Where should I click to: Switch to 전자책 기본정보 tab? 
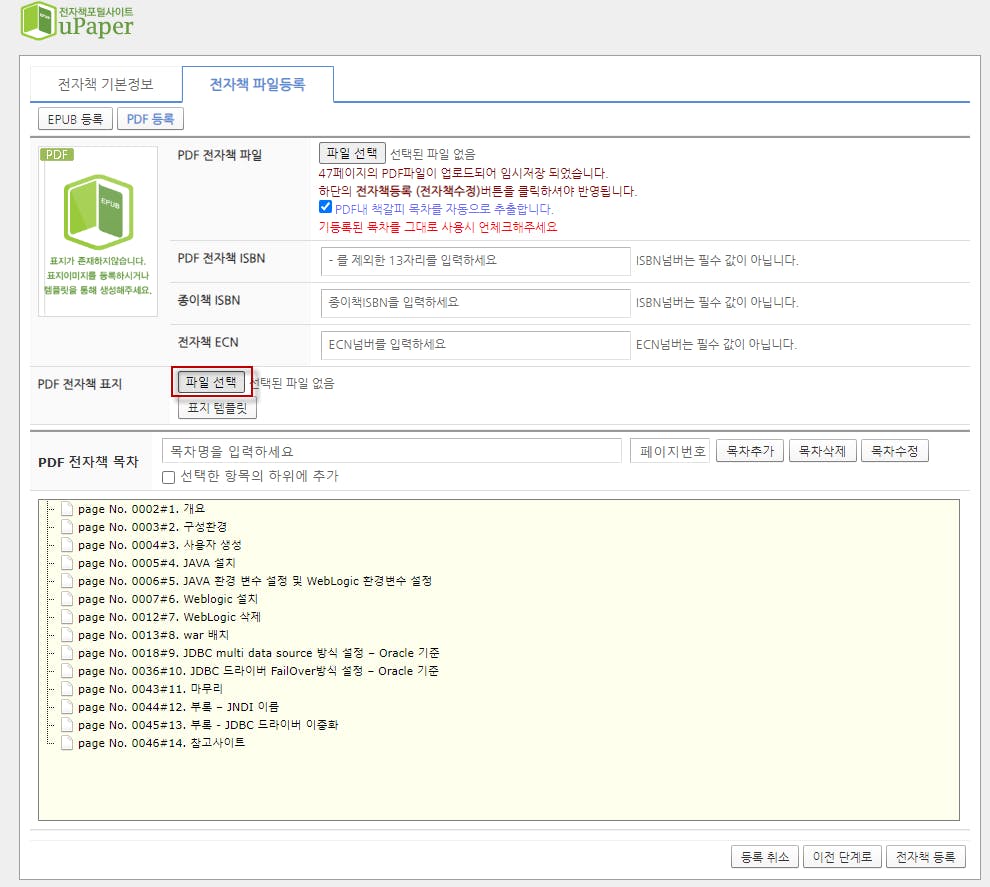tap(106, 85)
